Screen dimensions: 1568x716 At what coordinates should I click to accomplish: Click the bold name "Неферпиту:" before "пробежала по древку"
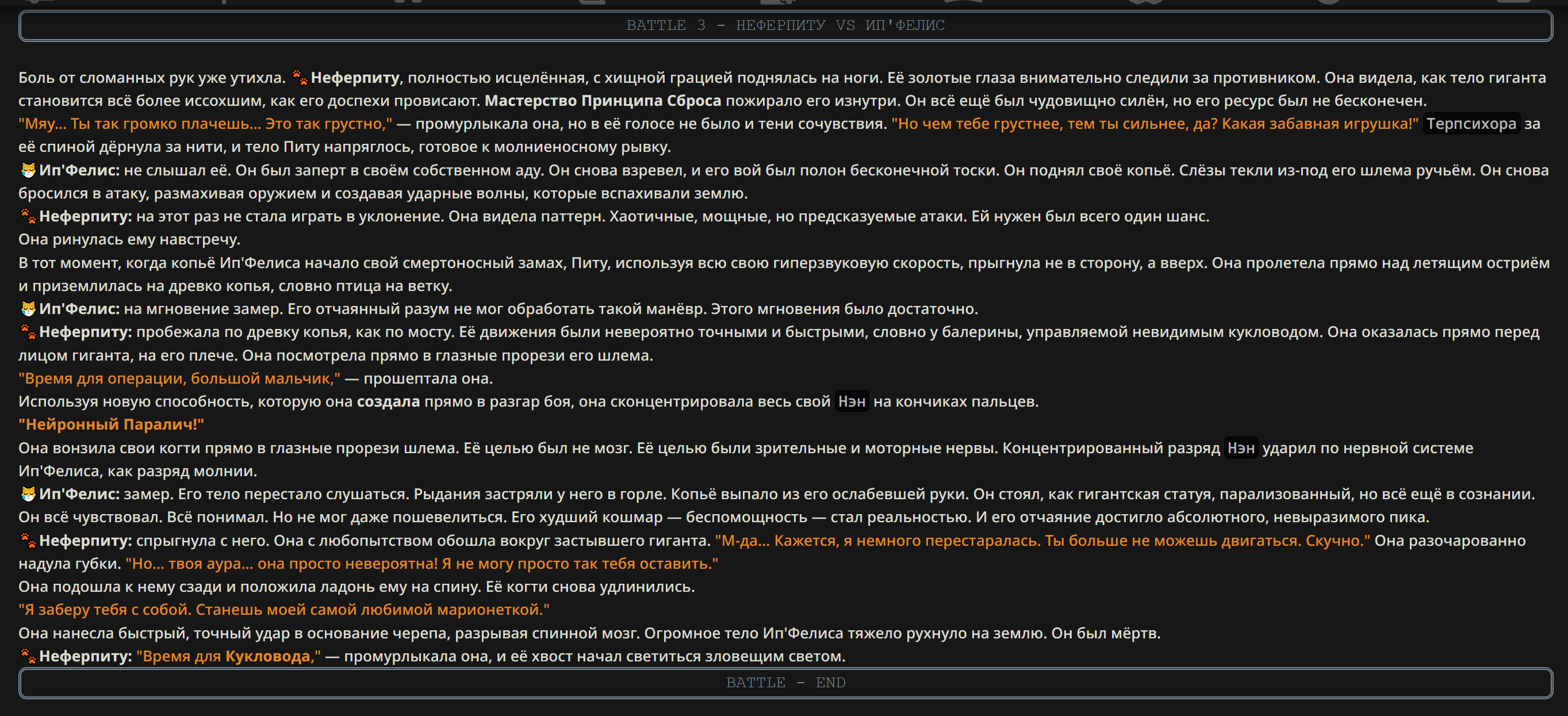point(85,332)
